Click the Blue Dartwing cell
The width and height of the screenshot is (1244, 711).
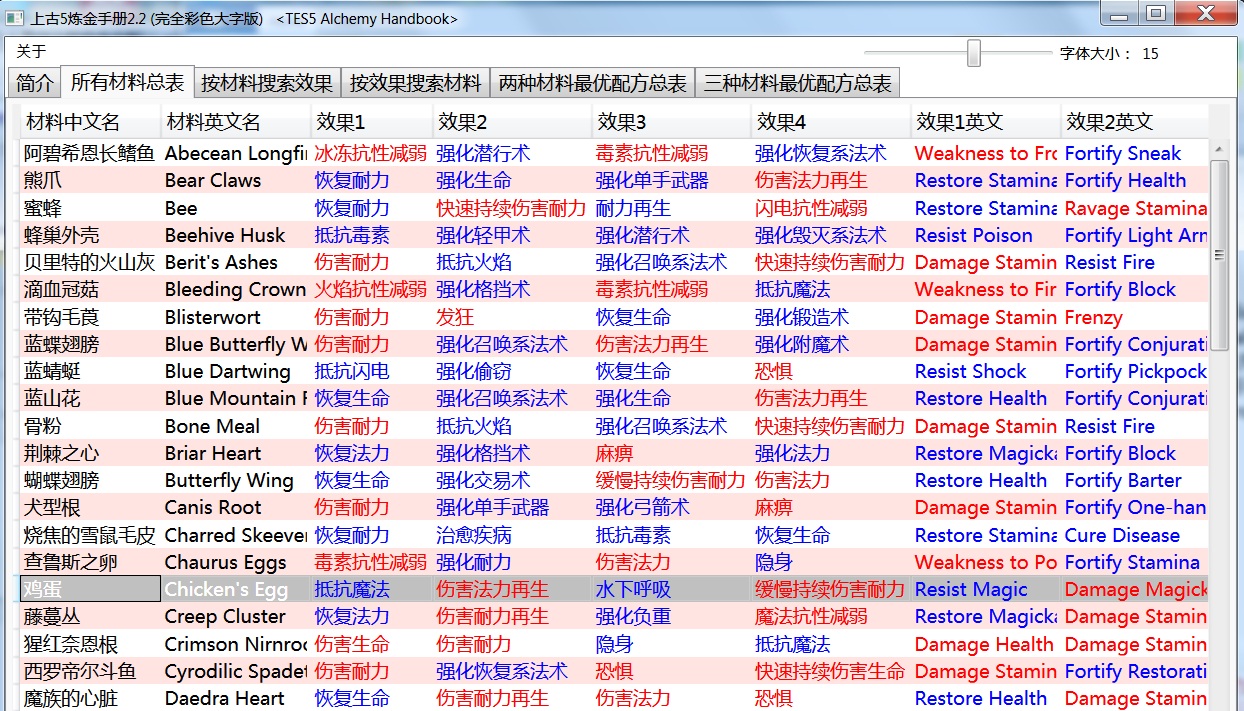click(x=236, y=371)
